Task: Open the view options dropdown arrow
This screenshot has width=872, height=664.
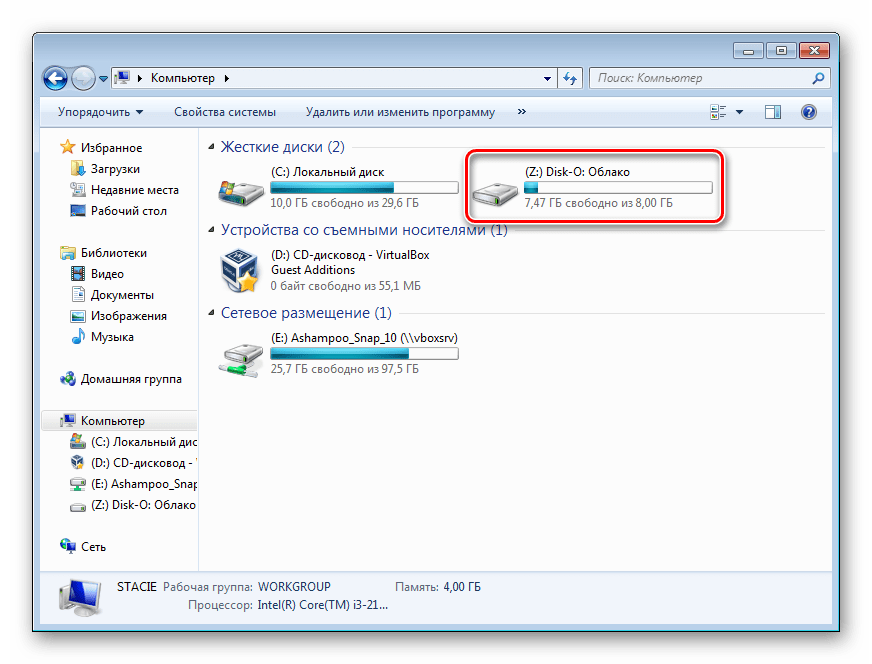Action: pos(740,112)
